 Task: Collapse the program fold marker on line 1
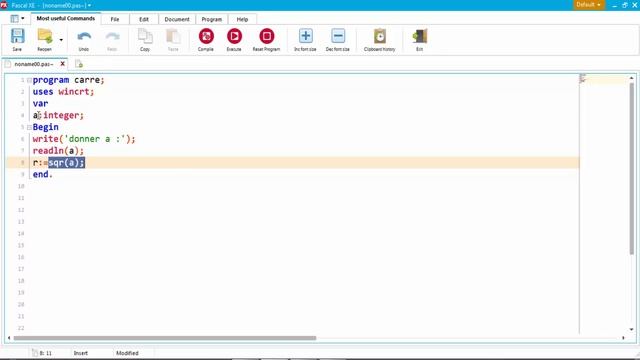point(29,80)
